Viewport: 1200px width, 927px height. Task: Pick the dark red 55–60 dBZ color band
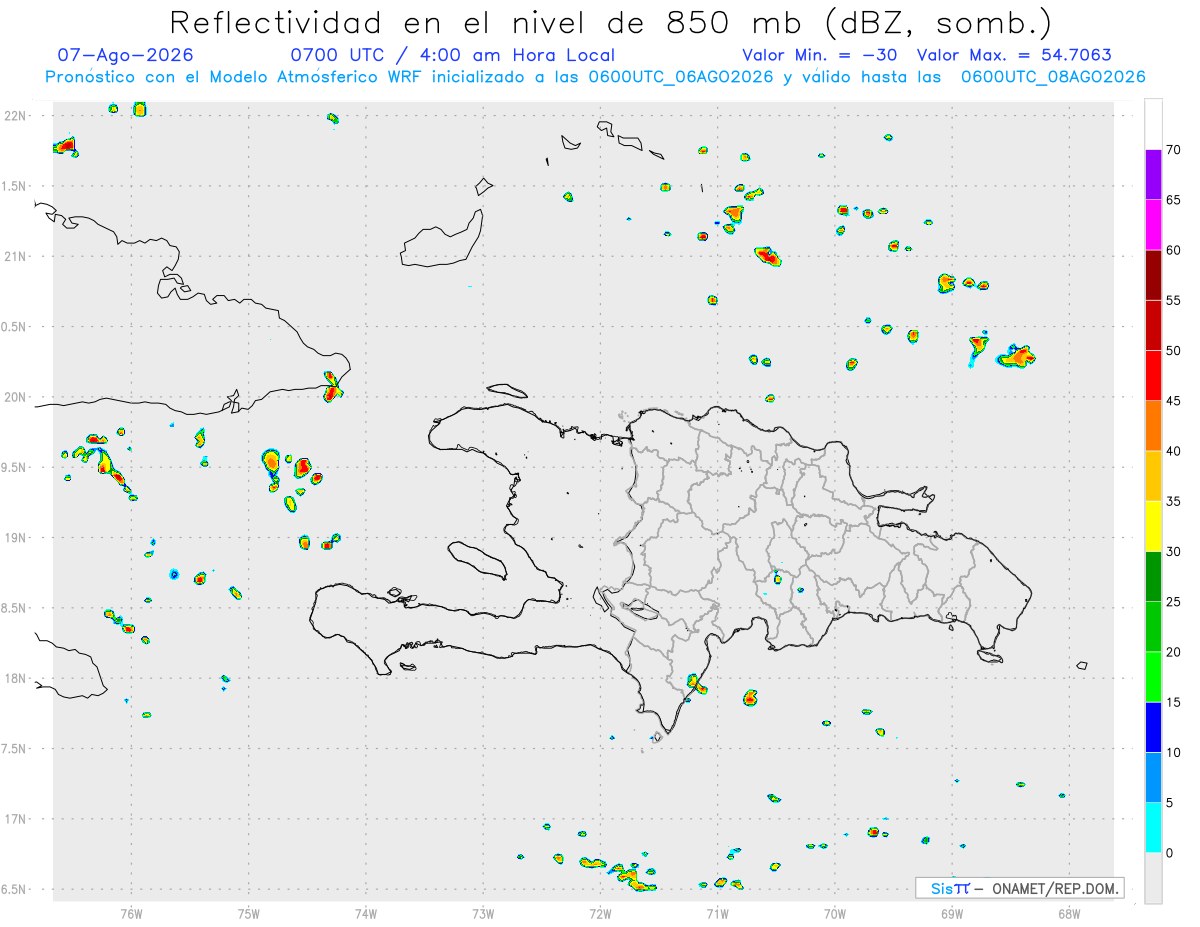(1153, 275)
